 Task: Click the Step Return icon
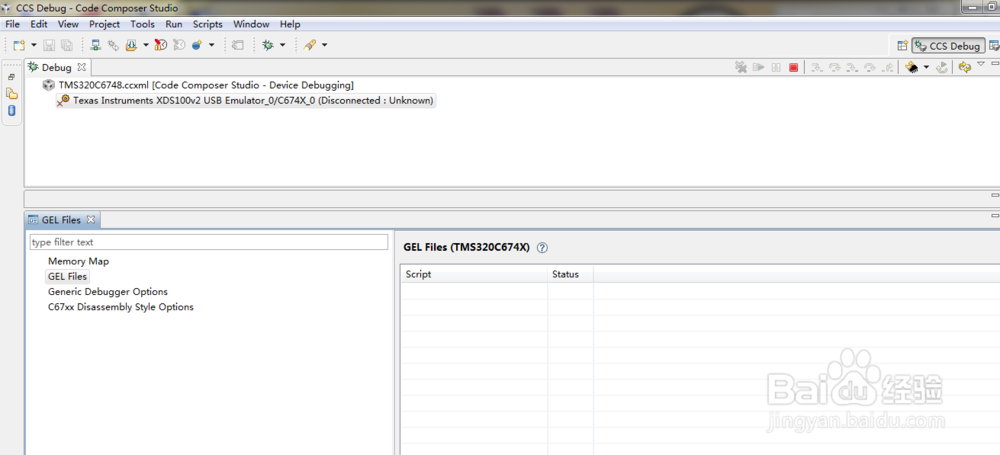click(x=887, y=67)
